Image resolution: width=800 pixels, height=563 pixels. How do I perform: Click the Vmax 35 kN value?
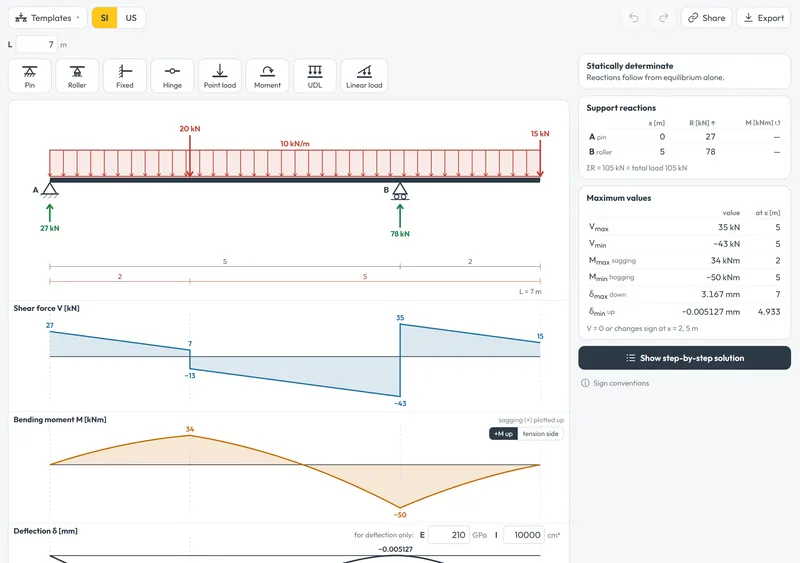pos(729,227)
